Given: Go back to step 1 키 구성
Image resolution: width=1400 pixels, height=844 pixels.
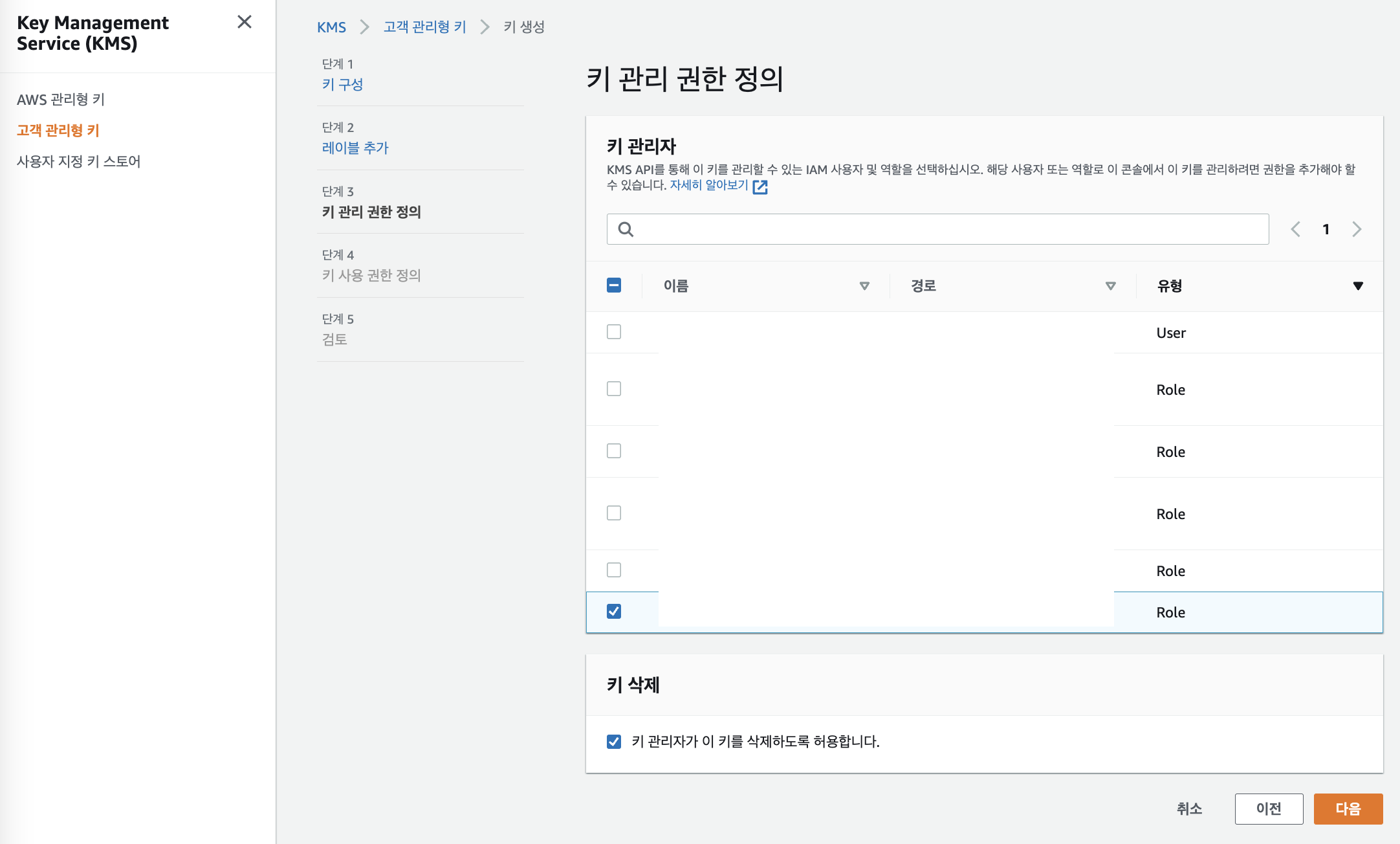Looking at the screenshot, I should tap(342, 84).
